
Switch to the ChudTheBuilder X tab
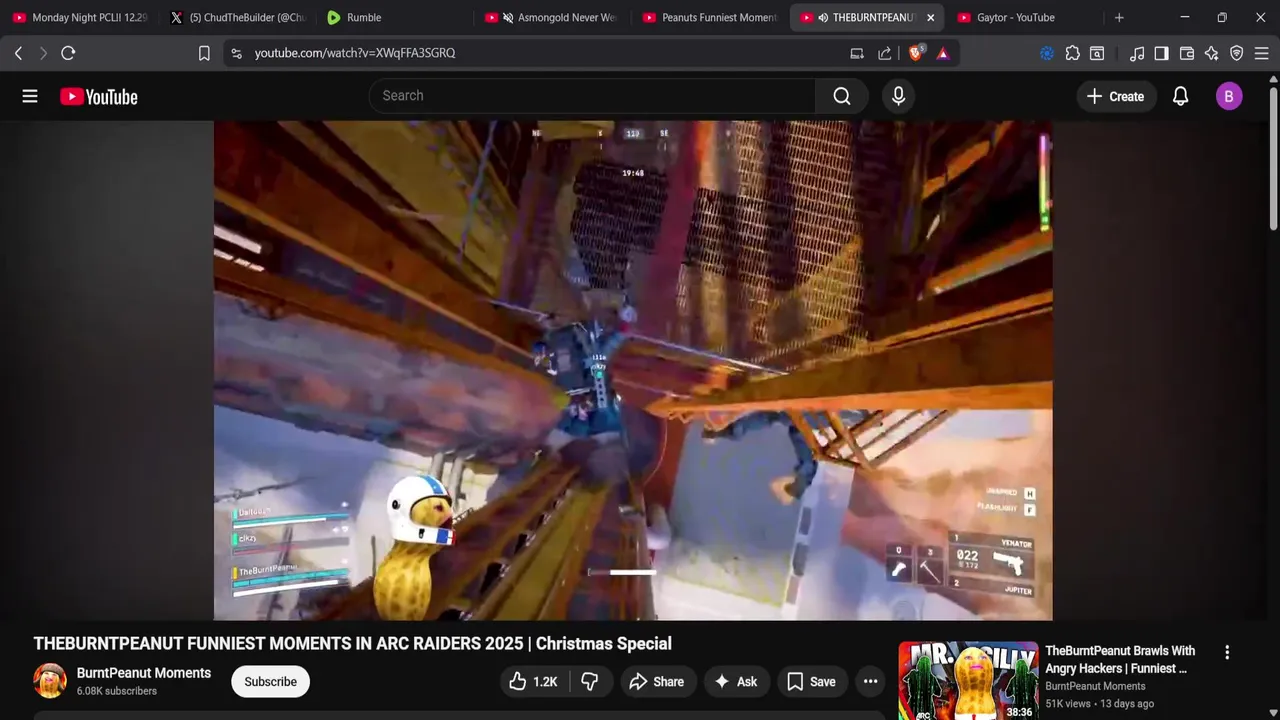[238, 17]
